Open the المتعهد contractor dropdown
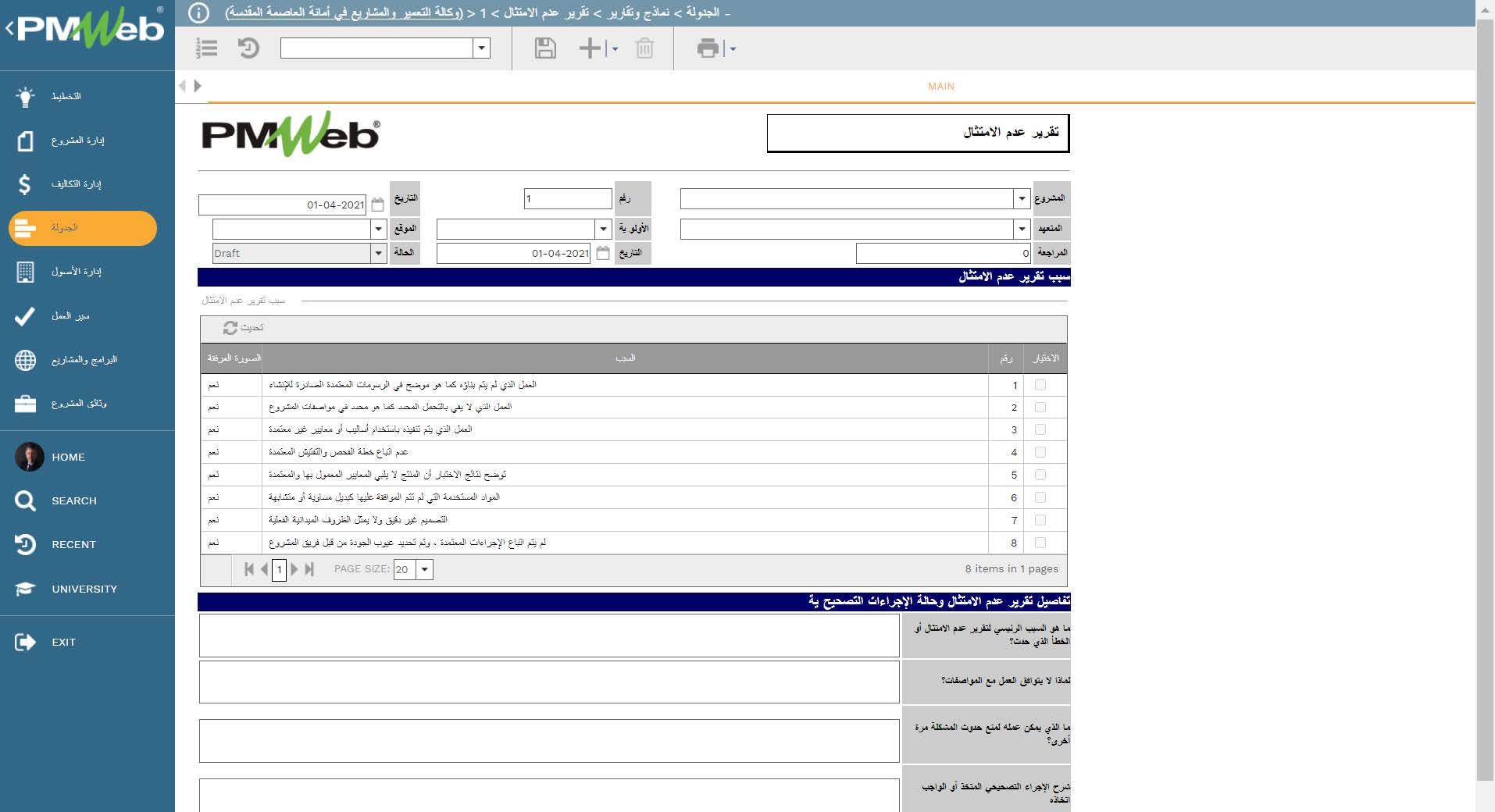The width and height of the screenshot is (1495, 812). point(1022,229)
